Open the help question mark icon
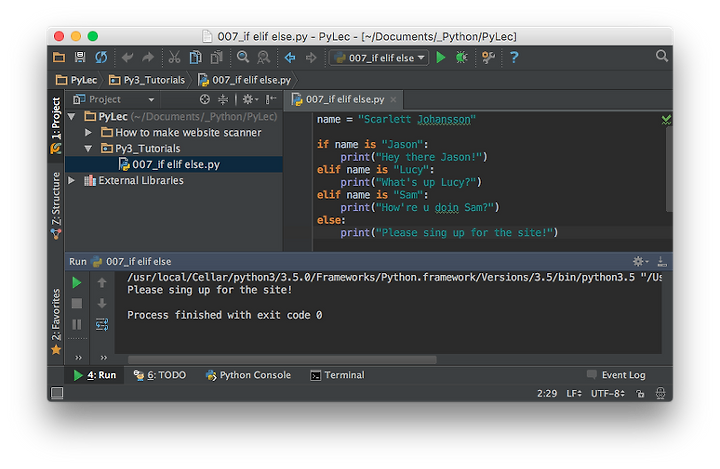The width and height of the screenshot is (720, 469). coord(514,57)
